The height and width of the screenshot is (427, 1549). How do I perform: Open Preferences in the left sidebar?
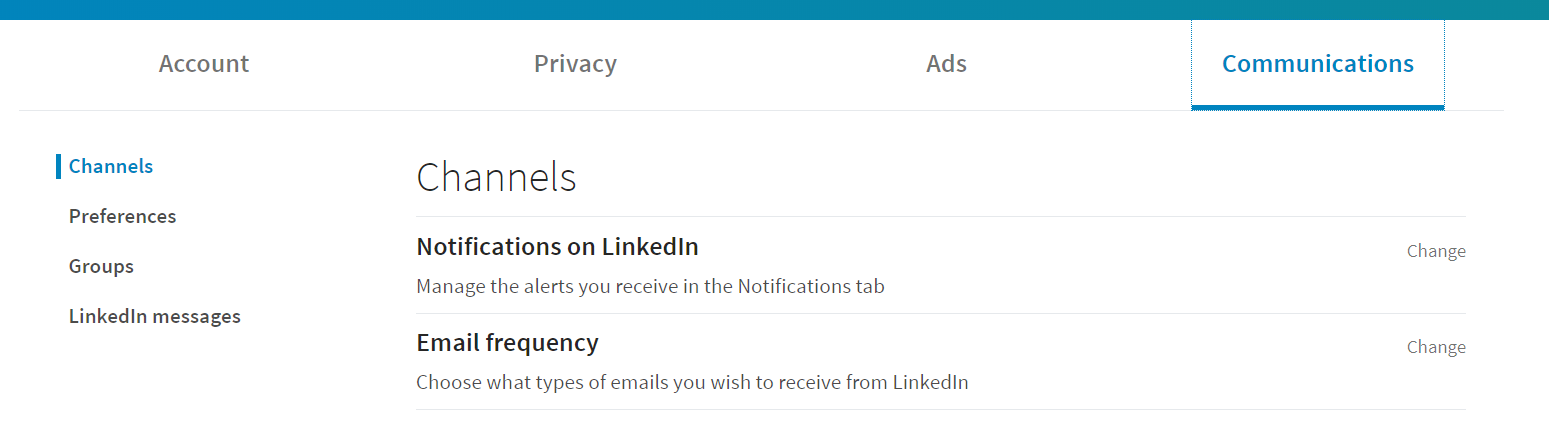click(122, 216)
